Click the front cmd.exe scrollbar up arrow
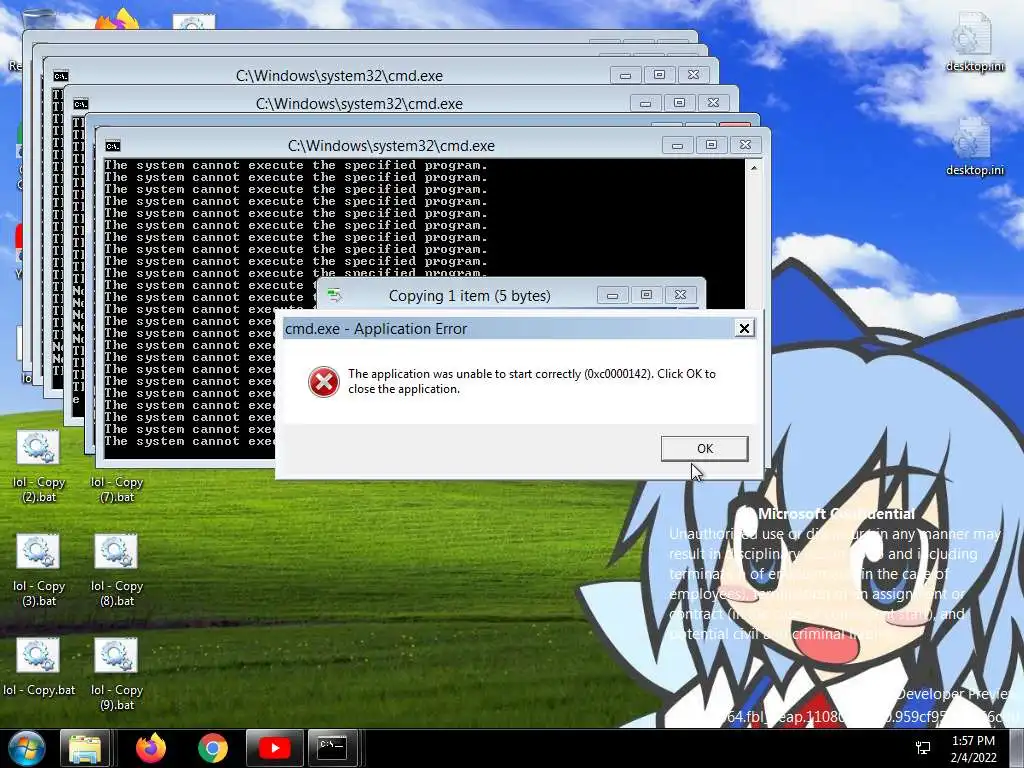 point(754,168)
